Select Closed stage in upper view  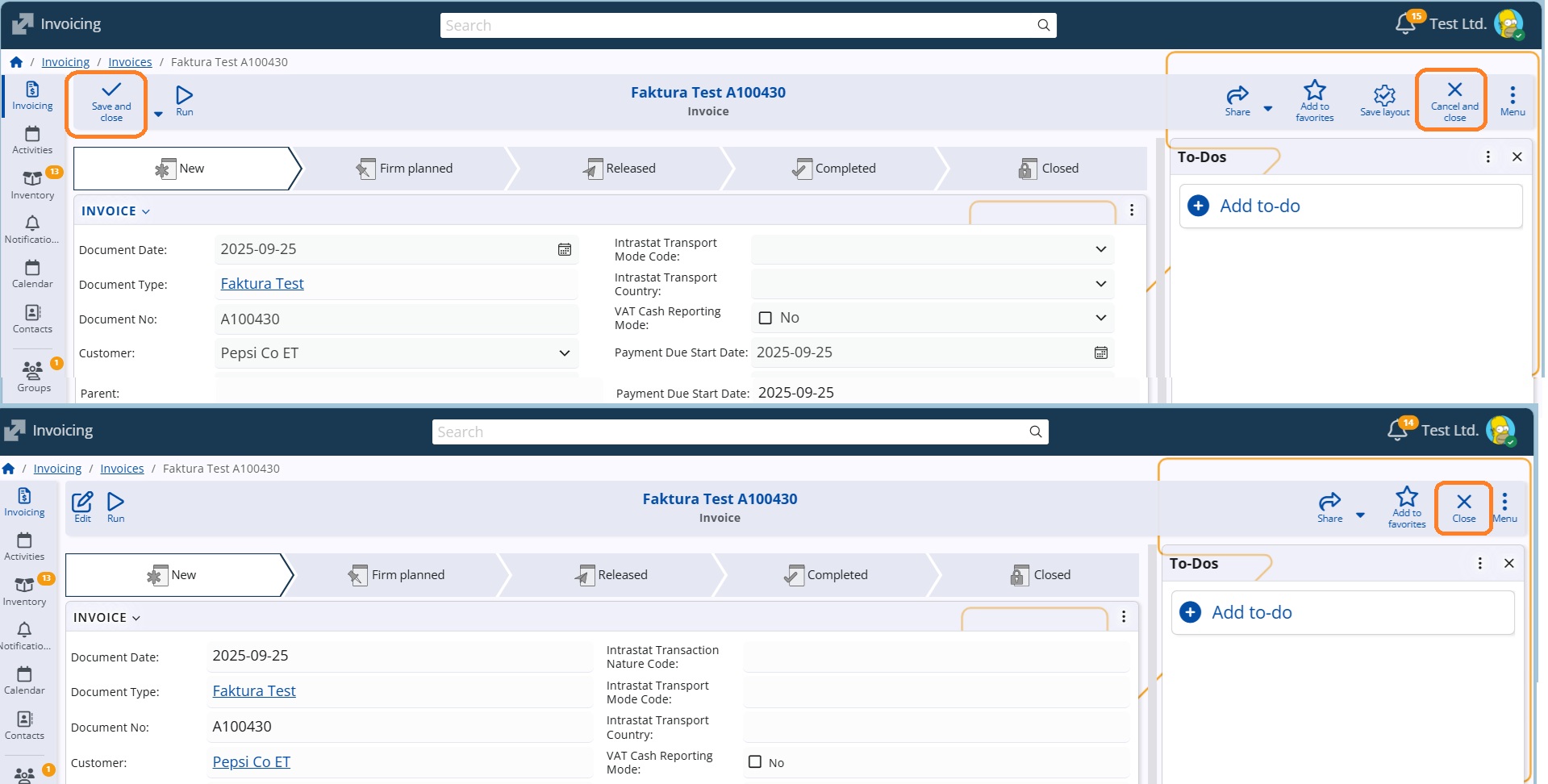point(1049,169)
